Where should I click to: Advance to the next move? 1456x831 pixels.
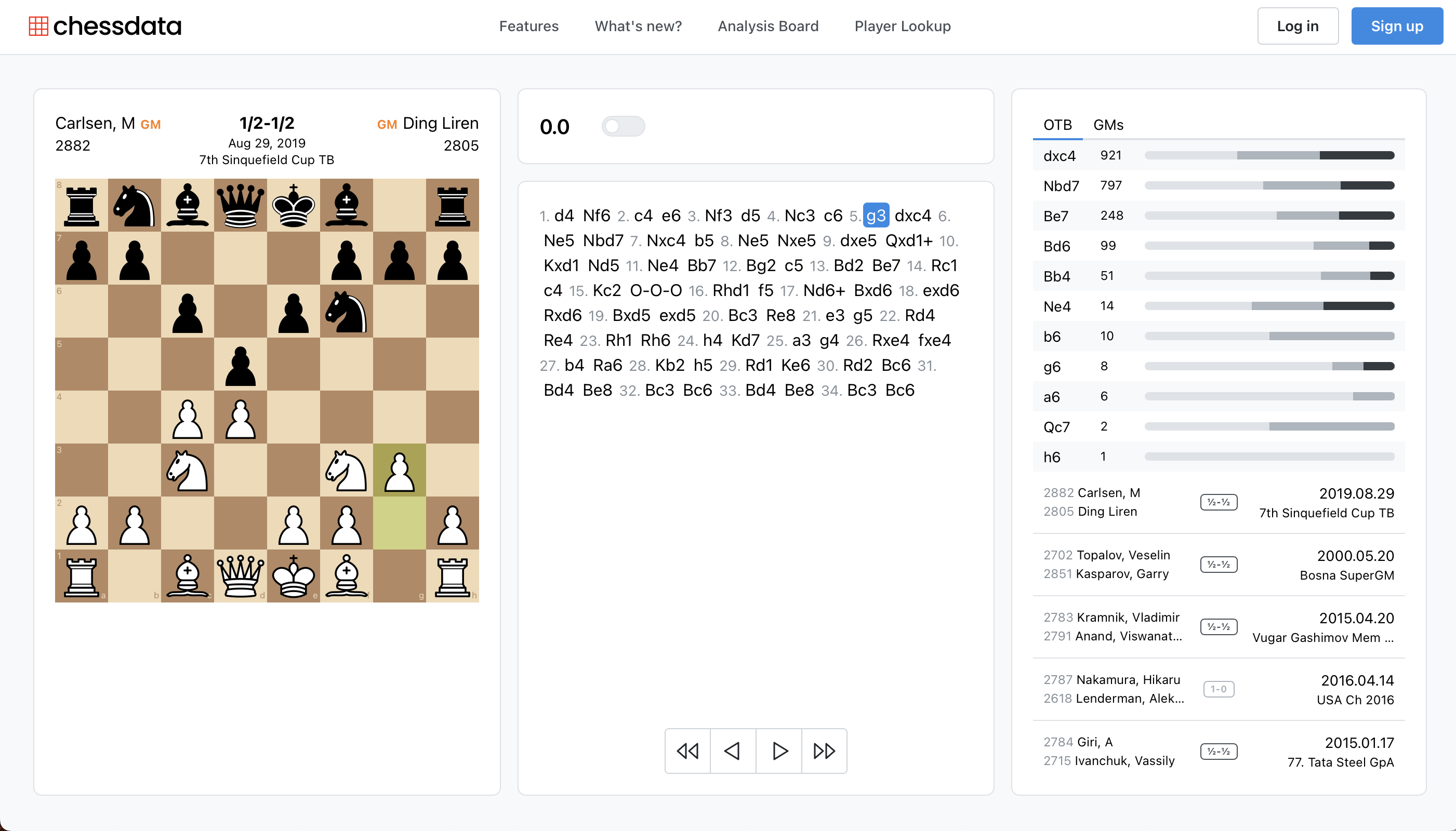pos(779,751)
